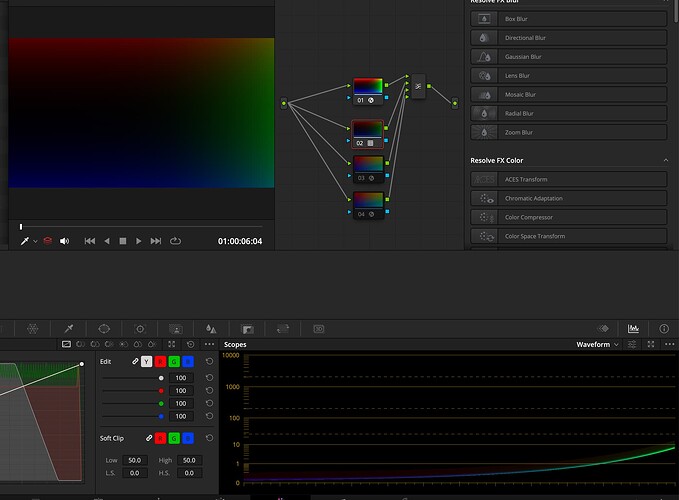Open the Waveform scope type dropdown

pyautogui.click(x=597, y=344)
